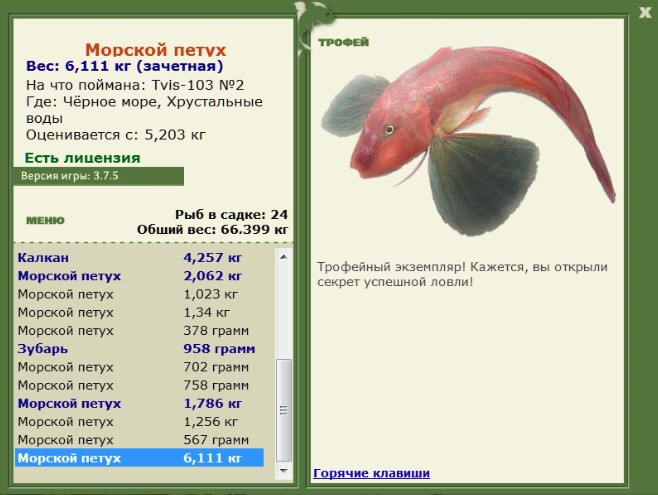This screenshot has height=495, width=658.
Task: Click the Общий вес: 66.399 кг text
Action: (212, 230)
